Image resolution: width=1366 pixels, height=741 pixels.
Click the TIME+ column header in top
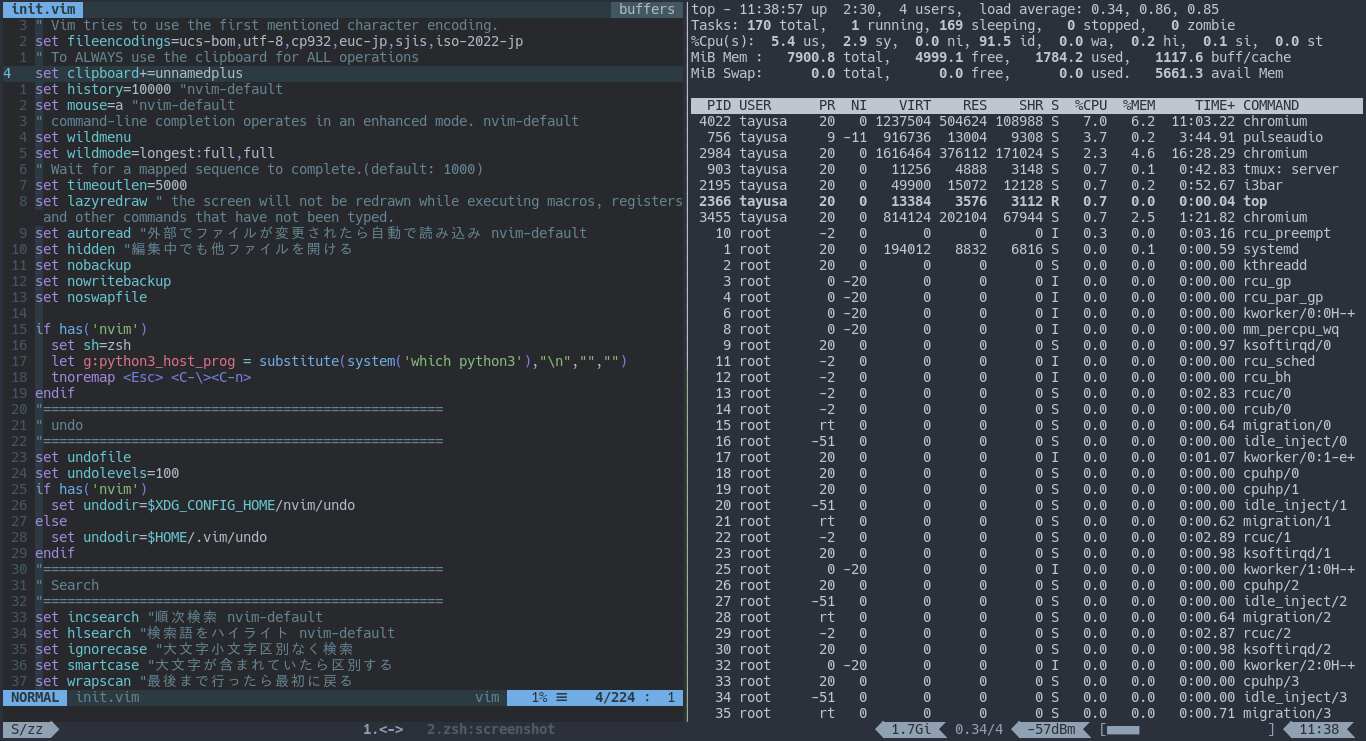click(1215, 105)
